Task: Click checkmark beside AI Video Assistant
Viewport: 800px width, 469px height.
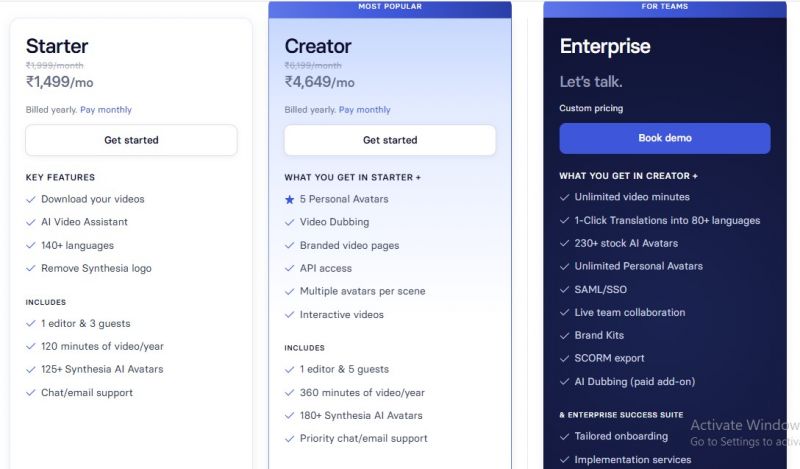Action: [31, 223]
